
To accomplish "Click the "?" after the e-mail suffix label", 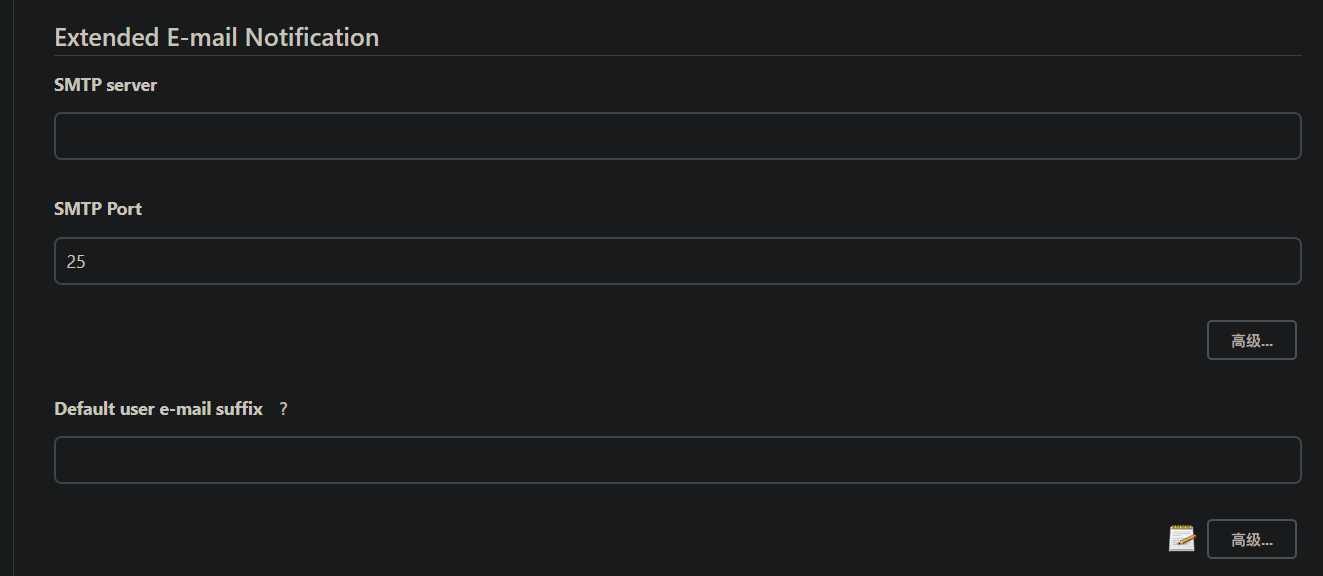I will click(x=283, y=409).
